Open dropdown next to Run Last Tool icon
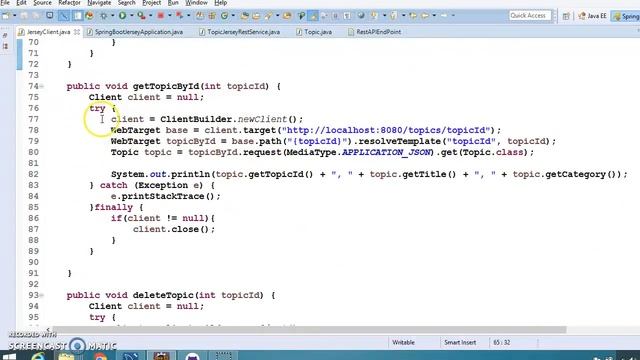Image resolution: width=640 pixels, height=360 pixels. pyautogui.click(x=150, y=16)
